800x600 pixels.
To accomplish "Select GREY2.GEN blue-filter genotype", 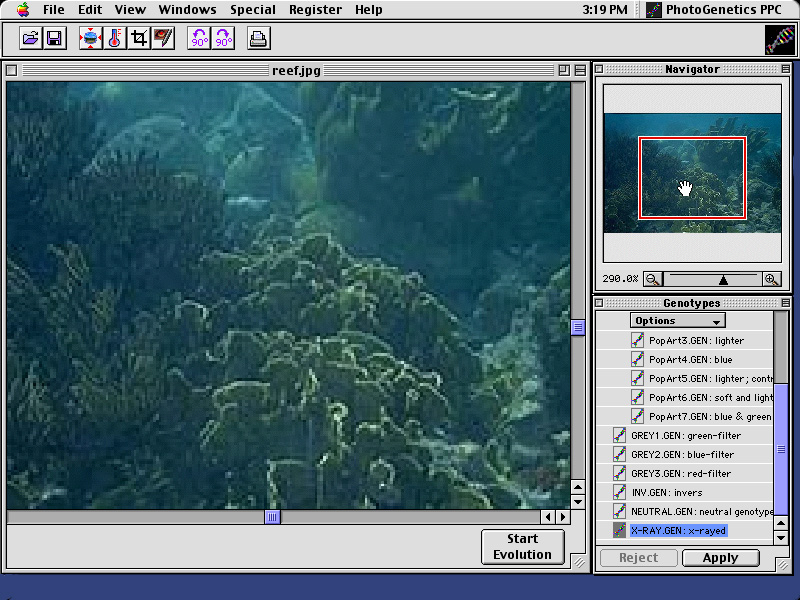I will click(682, 455).
